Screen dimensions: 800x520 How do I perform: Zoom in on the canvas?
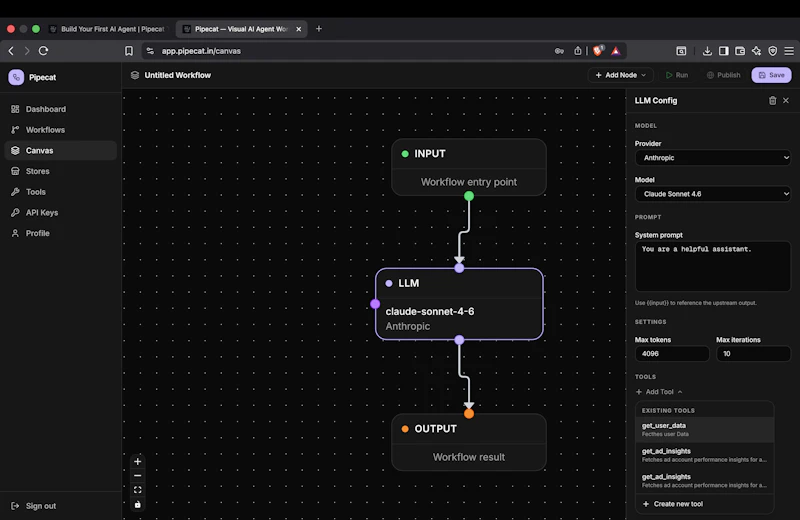137,461
